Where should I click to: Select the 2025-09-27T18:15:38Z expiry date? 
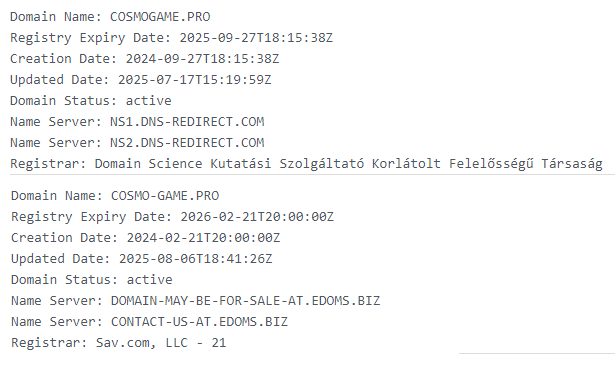[x=256, y=38]
